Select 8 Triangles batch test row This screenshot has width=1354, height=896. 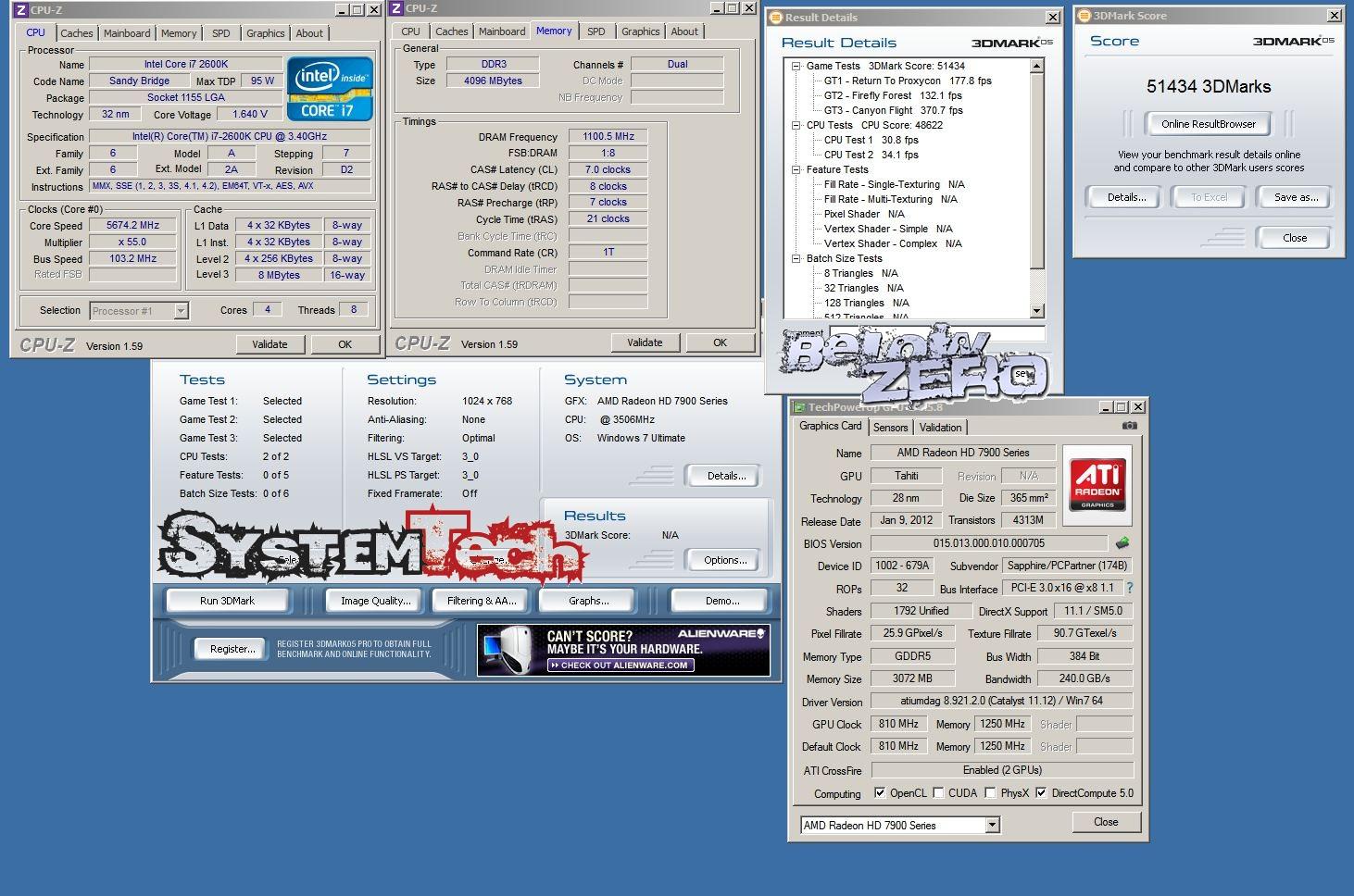click(860, 273)
